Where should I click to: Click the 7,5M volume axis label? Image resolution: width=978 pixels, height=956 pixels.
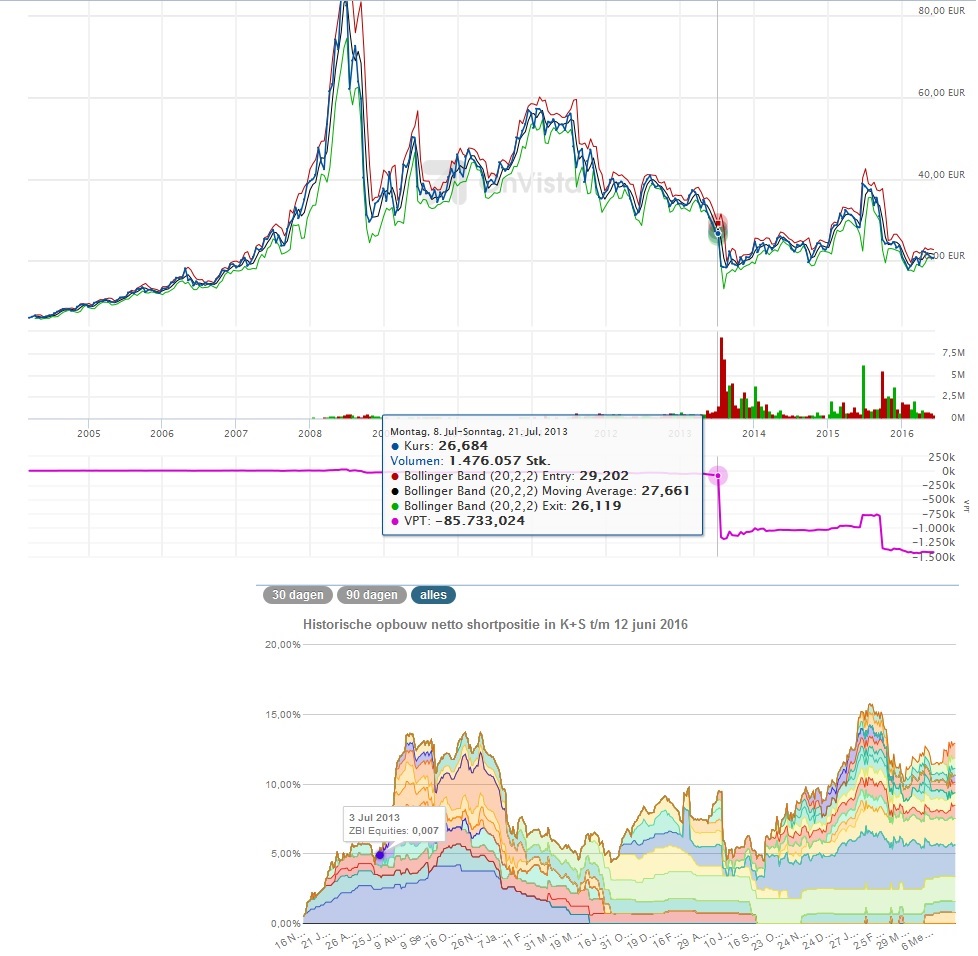953,353
